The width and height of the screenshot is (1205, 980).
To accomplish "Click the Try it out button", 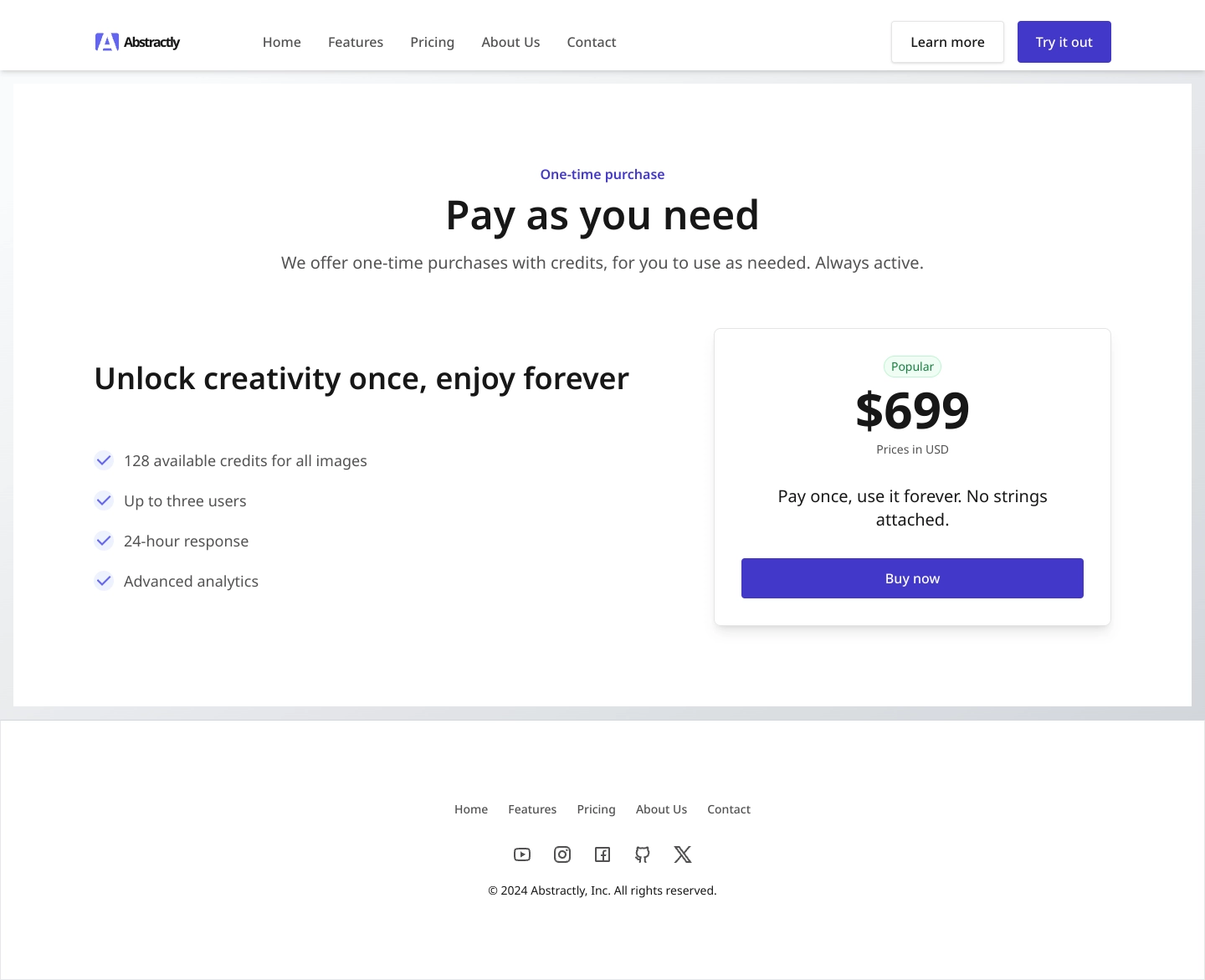I will click(1064, 42).
